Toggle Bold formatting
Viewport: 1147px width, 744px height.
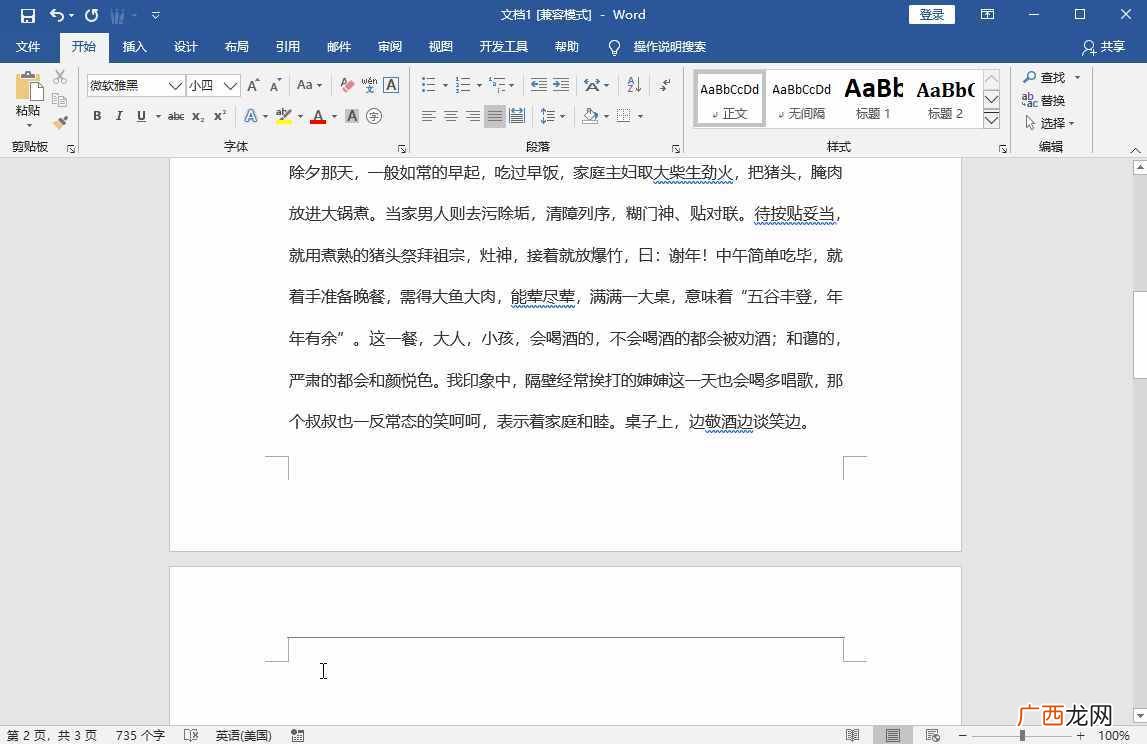[x=97, y=116]
